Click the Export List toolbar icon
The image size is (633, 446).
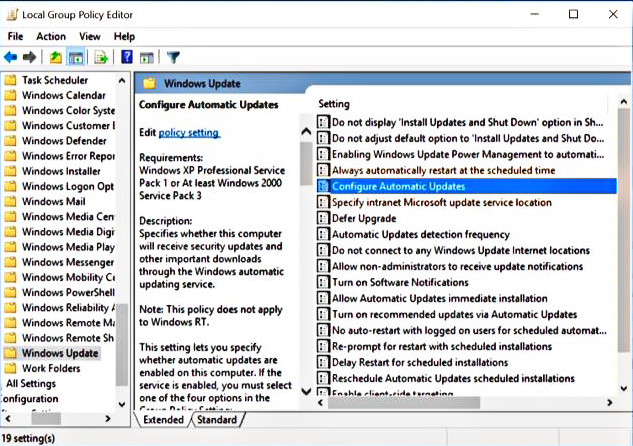(101, 57)
